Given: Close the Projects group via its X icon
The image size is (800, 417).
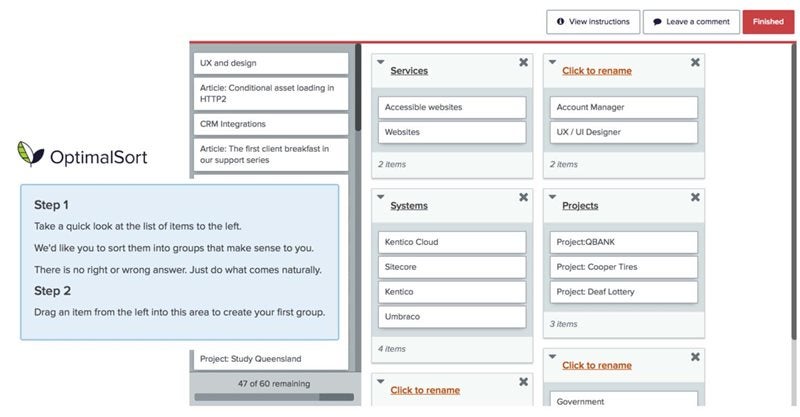Looking at the screenshot, I should [x=695, y=198].
